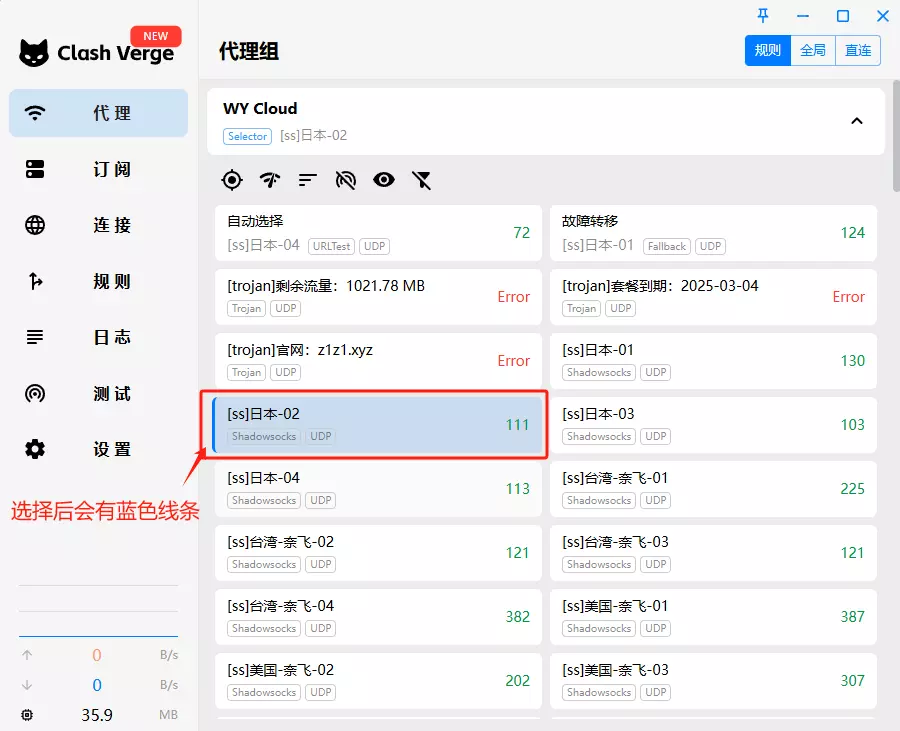The width and height of the screenshot is (900, 731).
Task: Switch to 全局 (Global) mode
Action: pos(813,51)
